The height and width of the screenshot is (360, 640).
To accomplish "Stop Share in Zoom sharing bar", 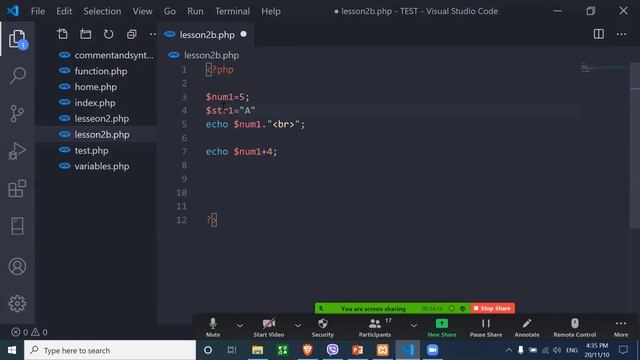I will tap(492, 308).
